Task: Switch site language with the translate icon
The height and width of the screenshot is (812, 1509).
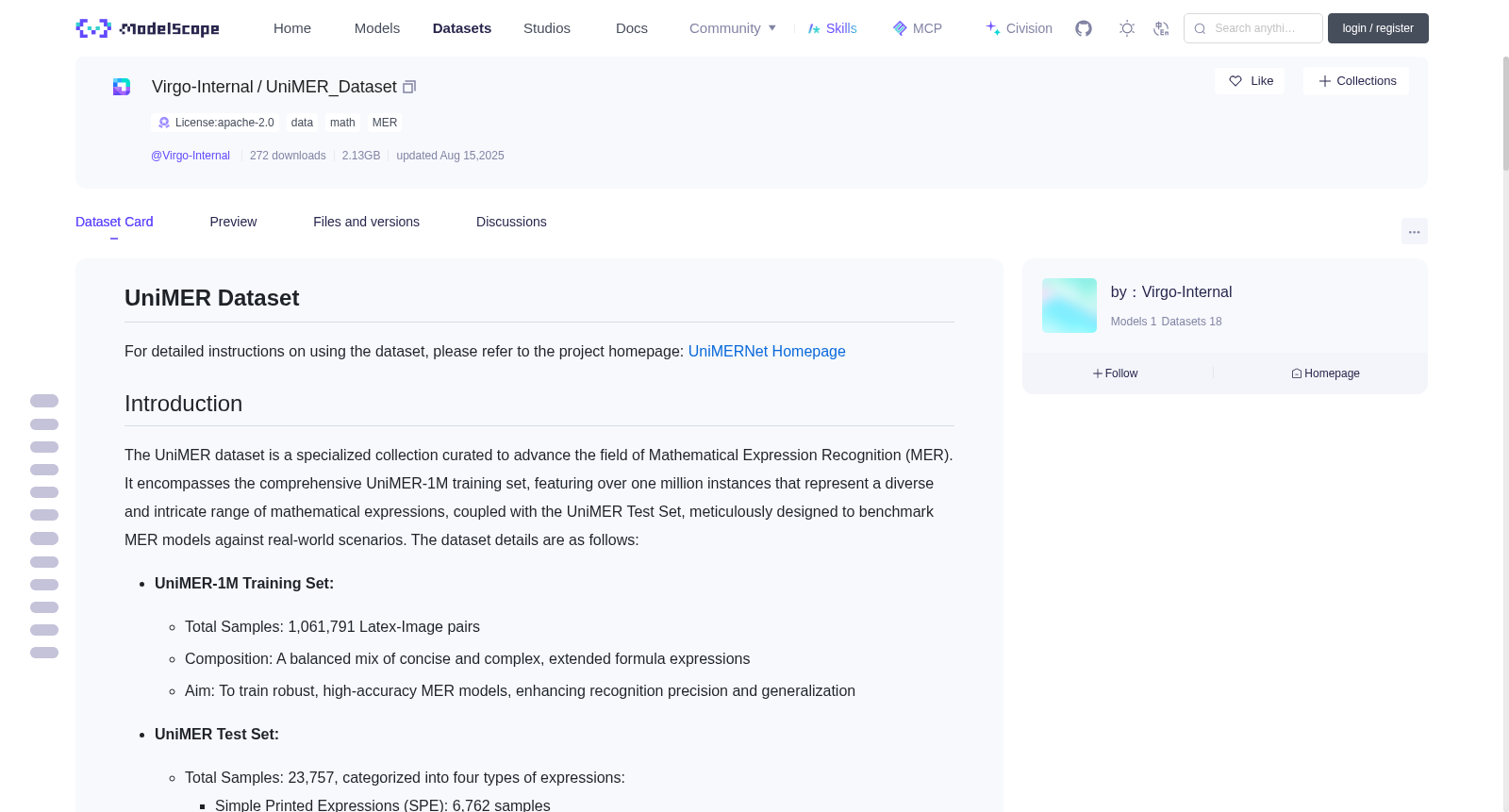Action: coord(1161,28)
